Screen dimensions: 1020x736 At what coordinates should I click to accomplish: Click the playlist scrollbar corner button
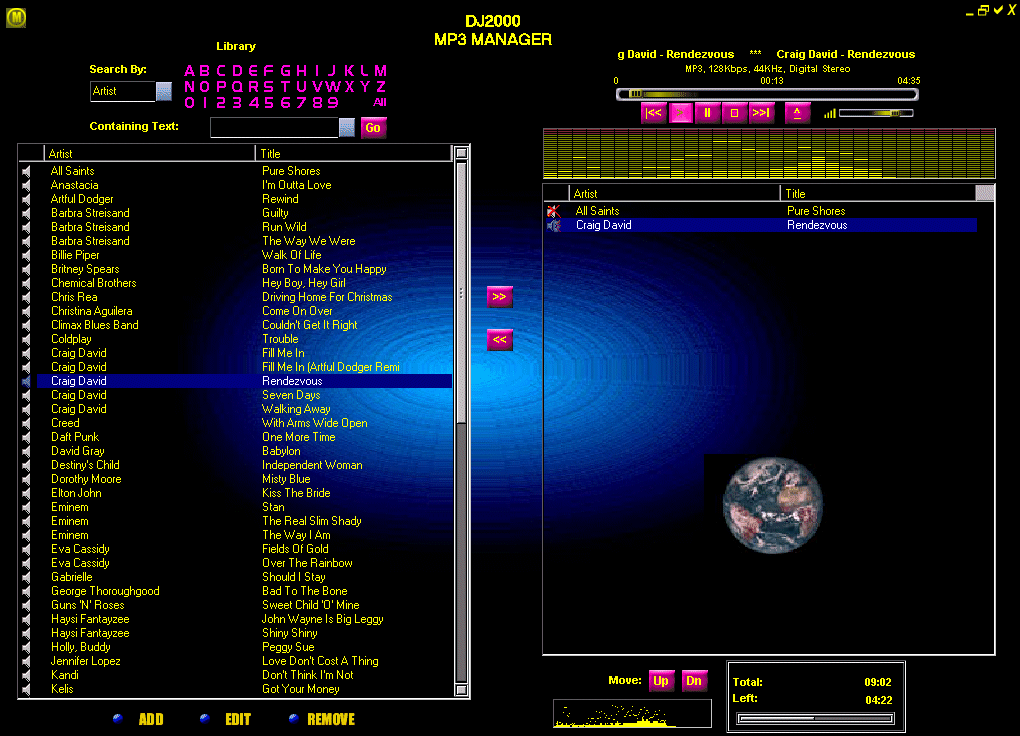(985, 193)
